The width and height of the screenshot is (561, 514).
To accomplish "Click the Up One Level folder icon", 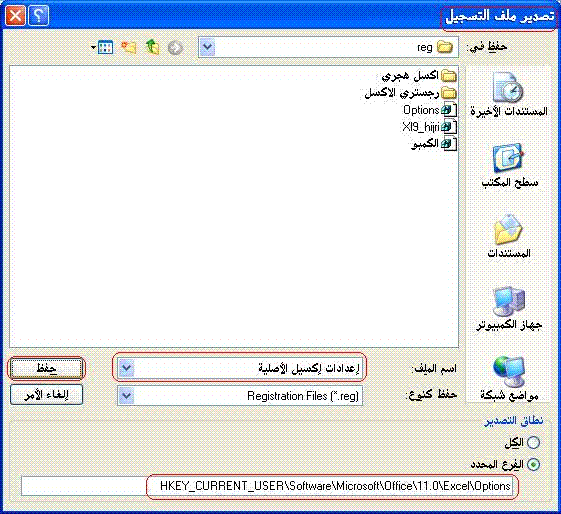I will pyautogui.click(x=152, y=47).
